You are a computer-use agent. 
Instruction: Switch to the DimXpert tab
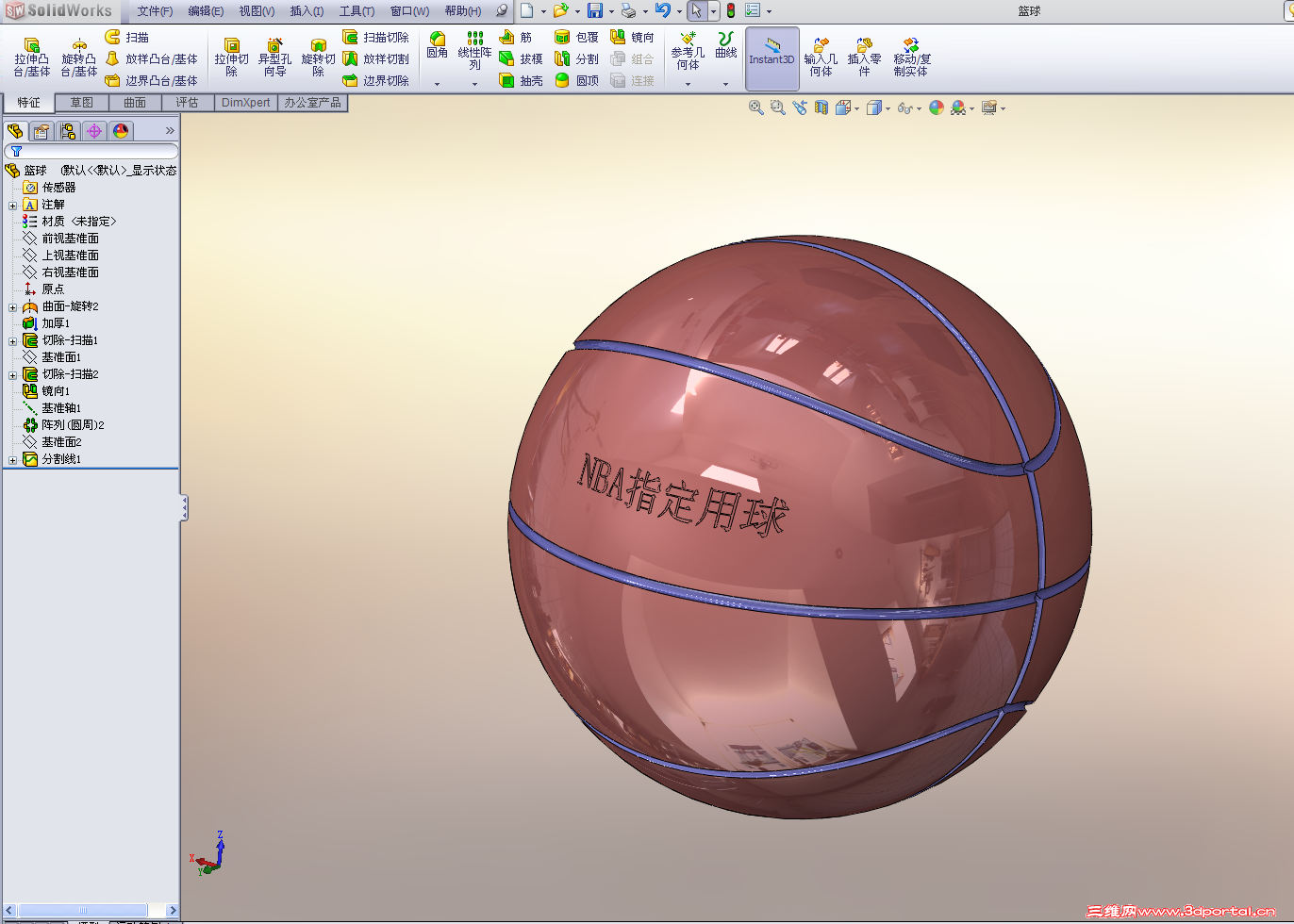click(x=246, y=103)
